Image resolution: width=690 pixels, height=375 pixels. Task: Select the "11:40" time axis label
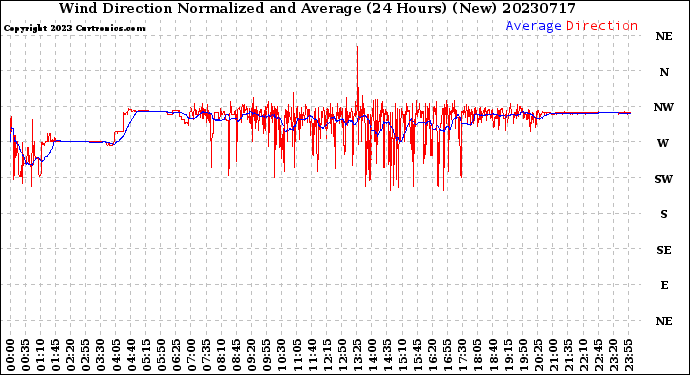[x=312, y=355]
